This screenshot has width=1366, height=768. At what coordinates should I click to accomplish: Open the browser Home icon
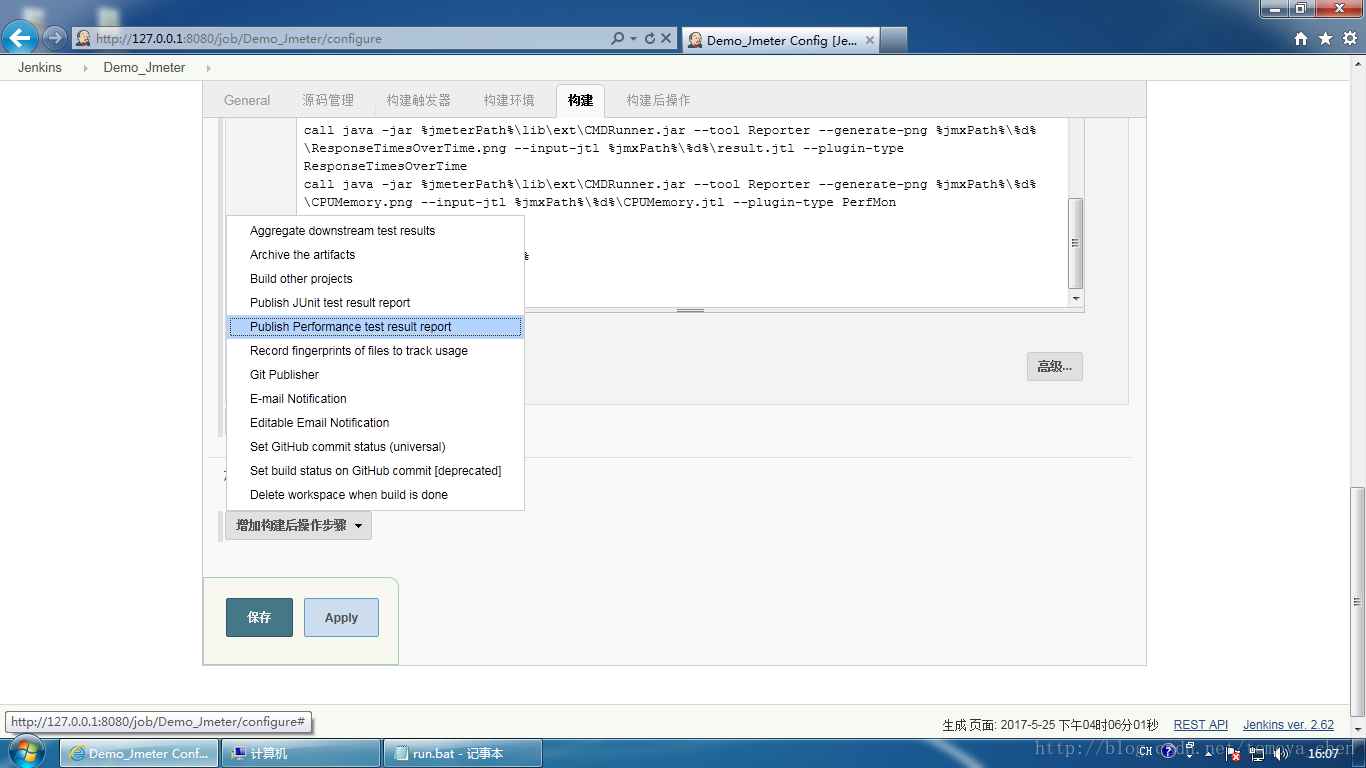tap(1301, 39)
